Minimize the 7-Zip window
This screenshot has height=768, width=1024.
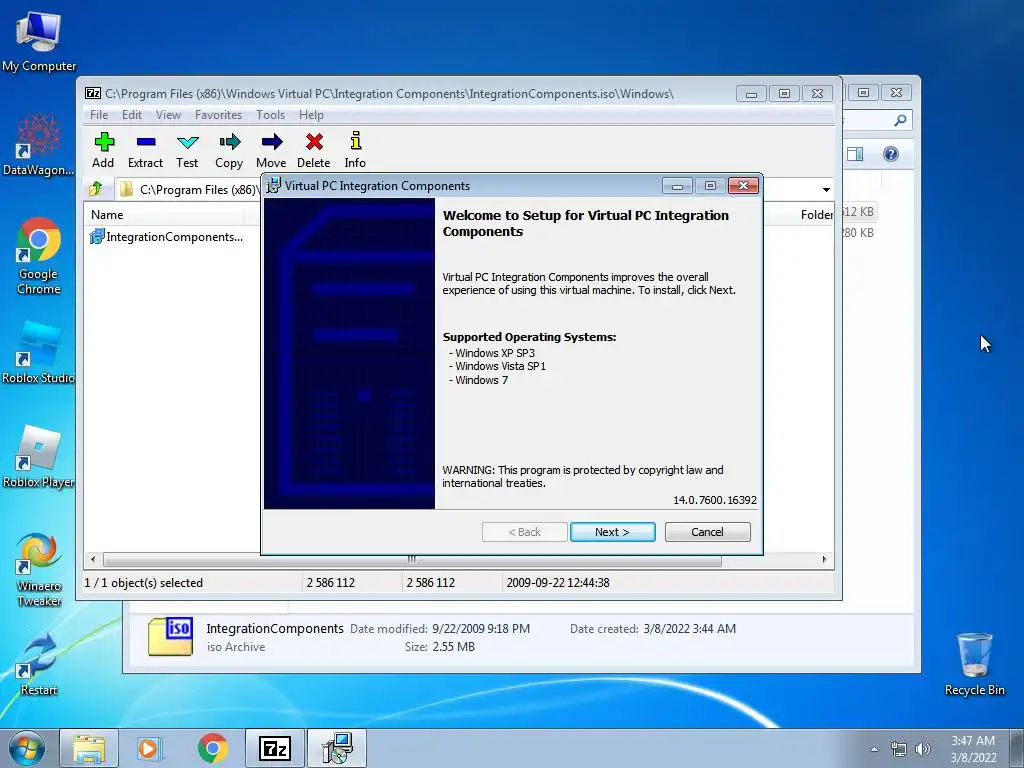pyautogui.click(x=751, y=94)
